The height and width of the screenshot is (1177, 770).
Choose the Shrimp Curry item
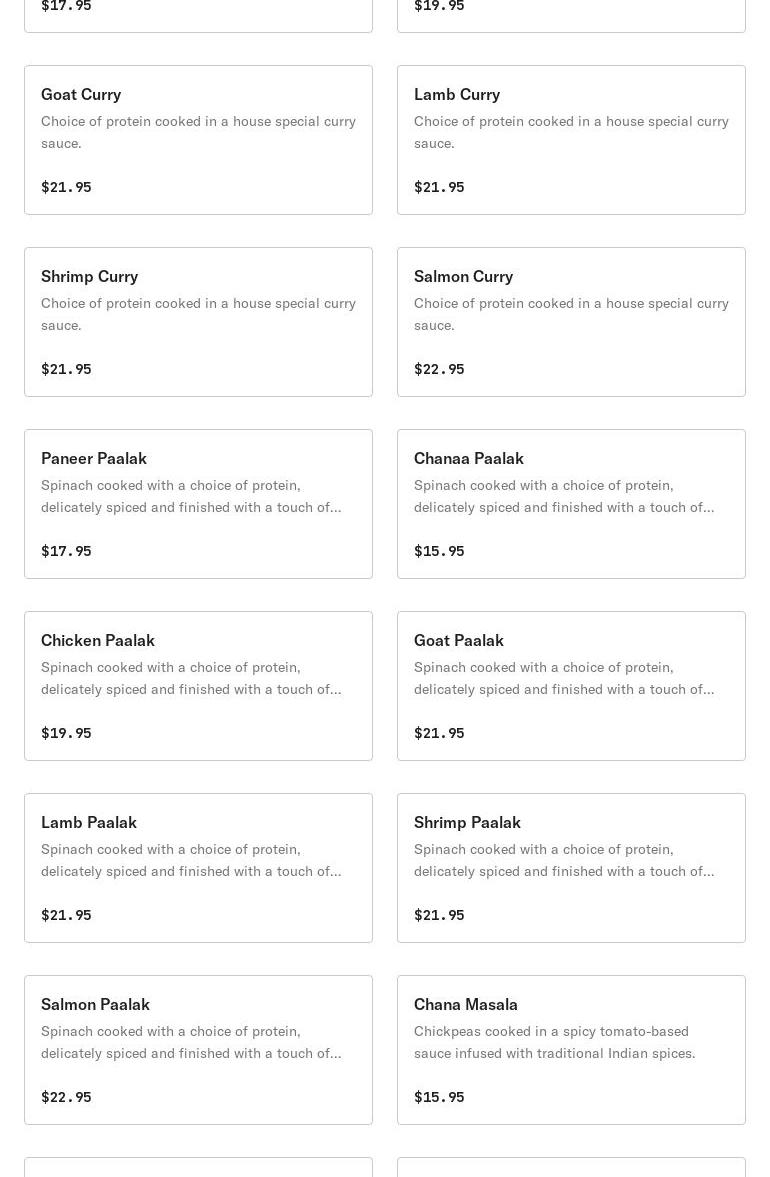(198, 322)
